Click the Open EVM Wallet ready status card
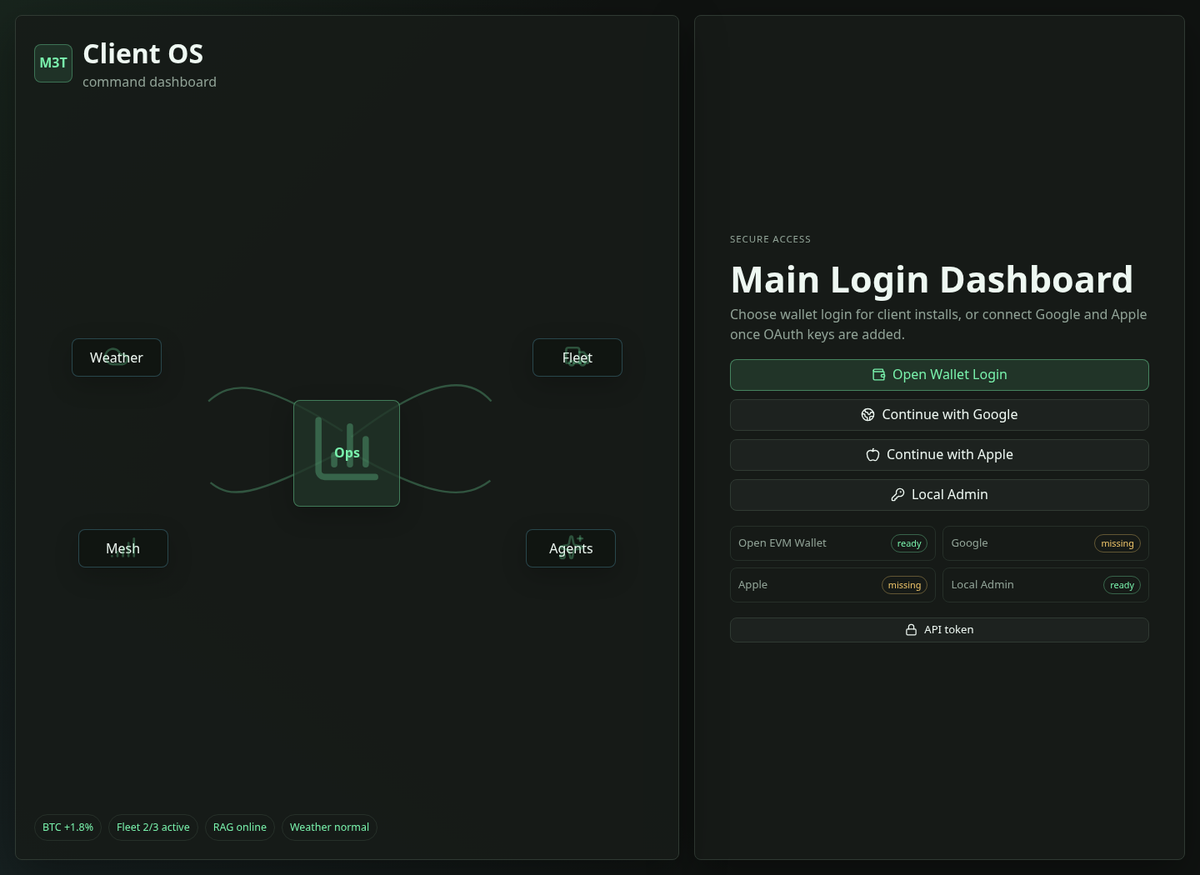The width and height of the screenshot is (1200, 875). click(x=833, y=543)
